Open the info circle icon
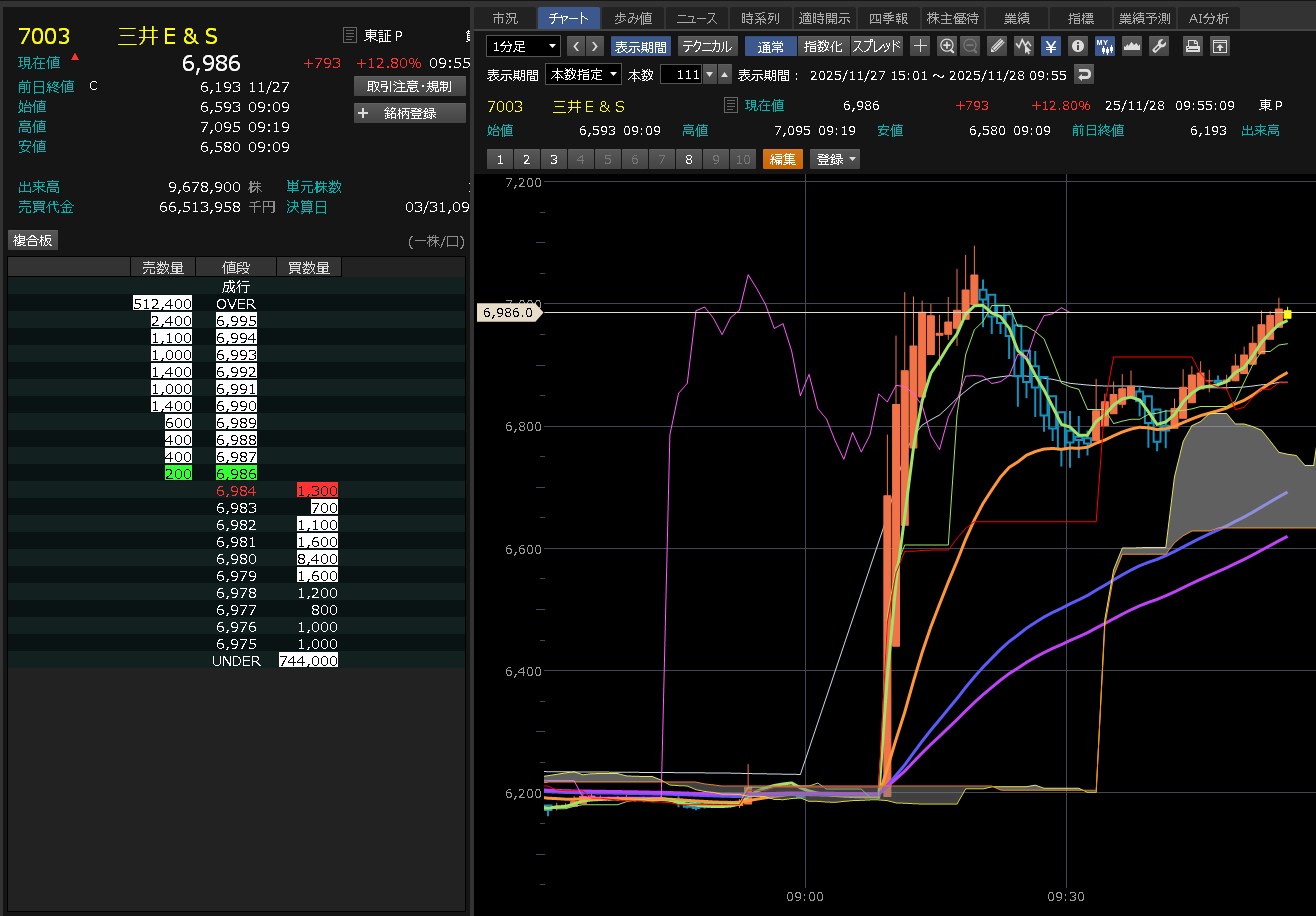Screen dimensions: 1316x916 click(1077, 46)
